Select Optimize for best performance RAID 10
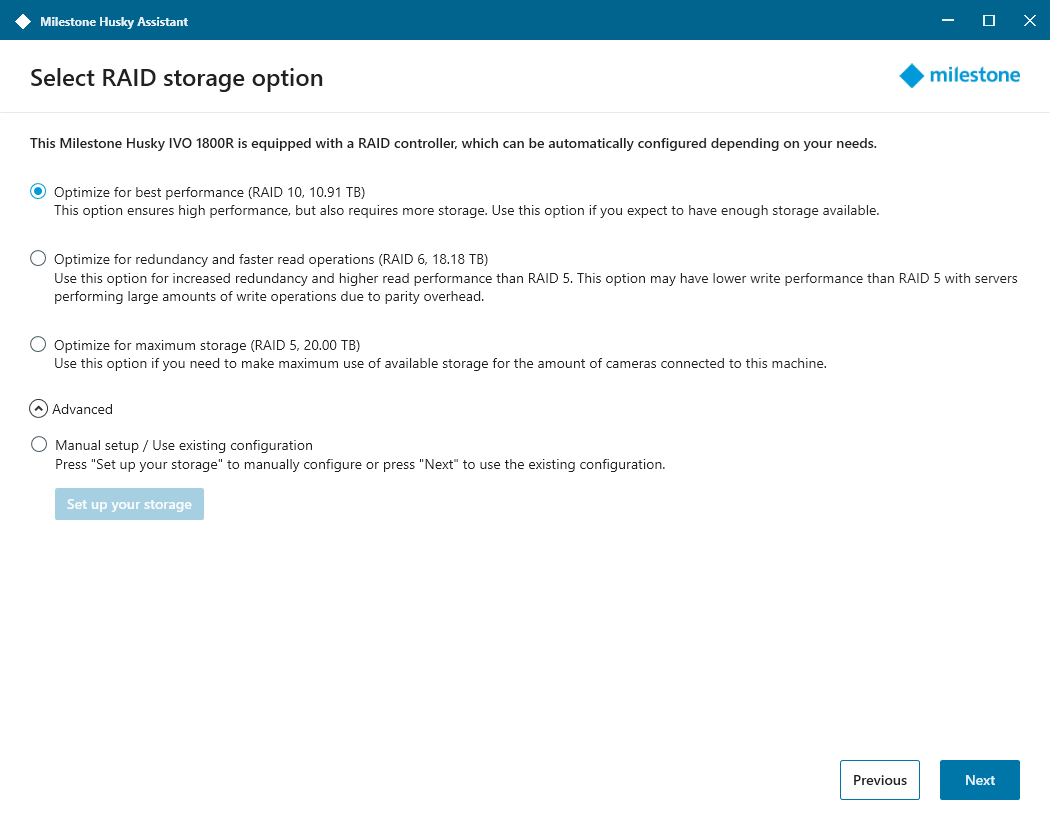Image resolution: width=1050 pixels, height=830 pixels. pyautogui.click(x=38, y=192)
